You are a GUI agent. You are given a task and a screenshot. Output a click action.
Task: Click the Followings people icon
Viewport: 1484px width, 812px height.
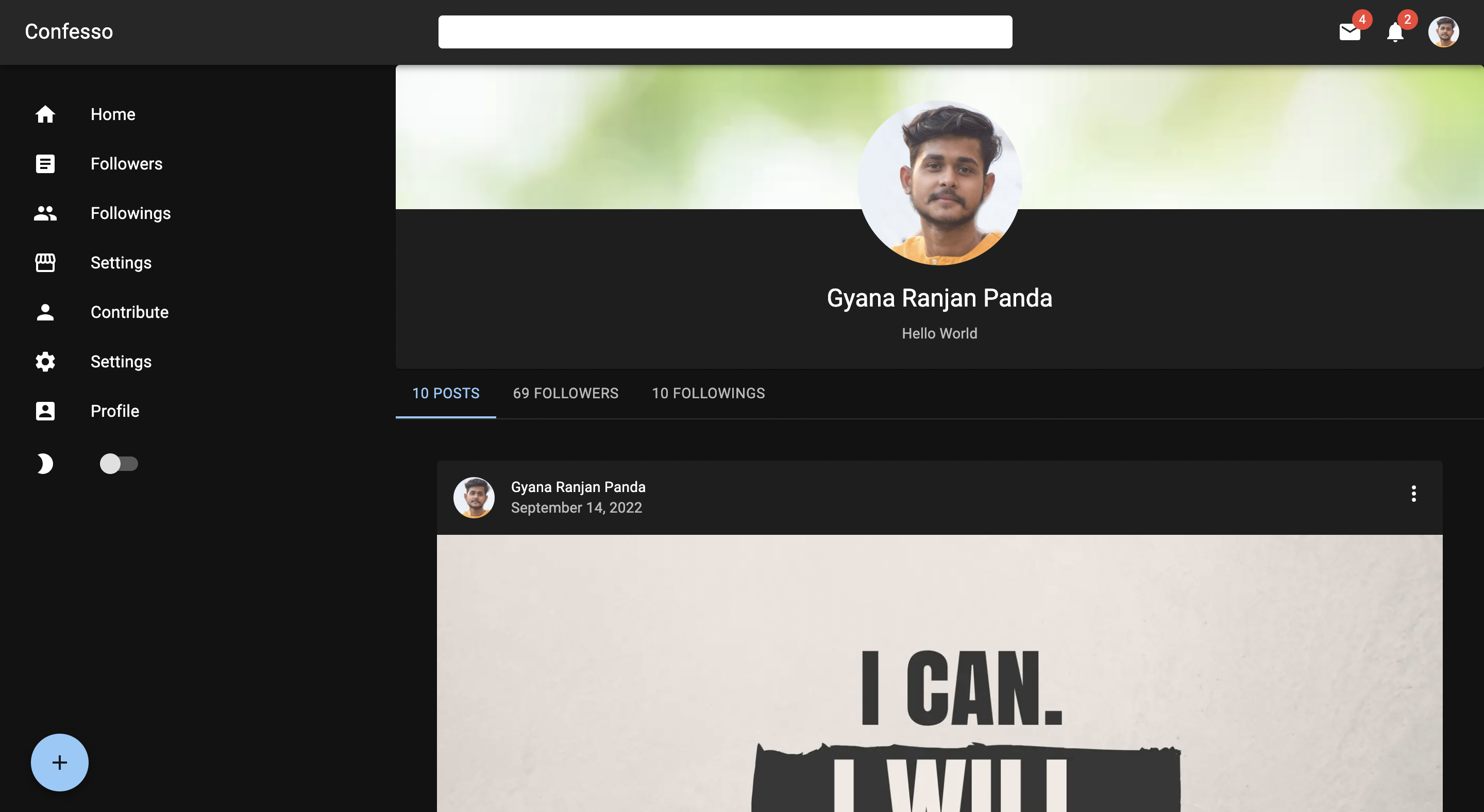click(45, 213)
